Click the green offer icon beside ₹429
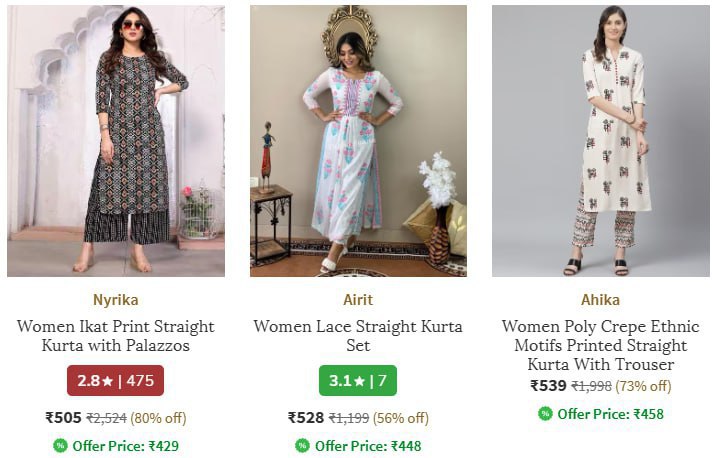The image size is (712, 458). point(60,446)
